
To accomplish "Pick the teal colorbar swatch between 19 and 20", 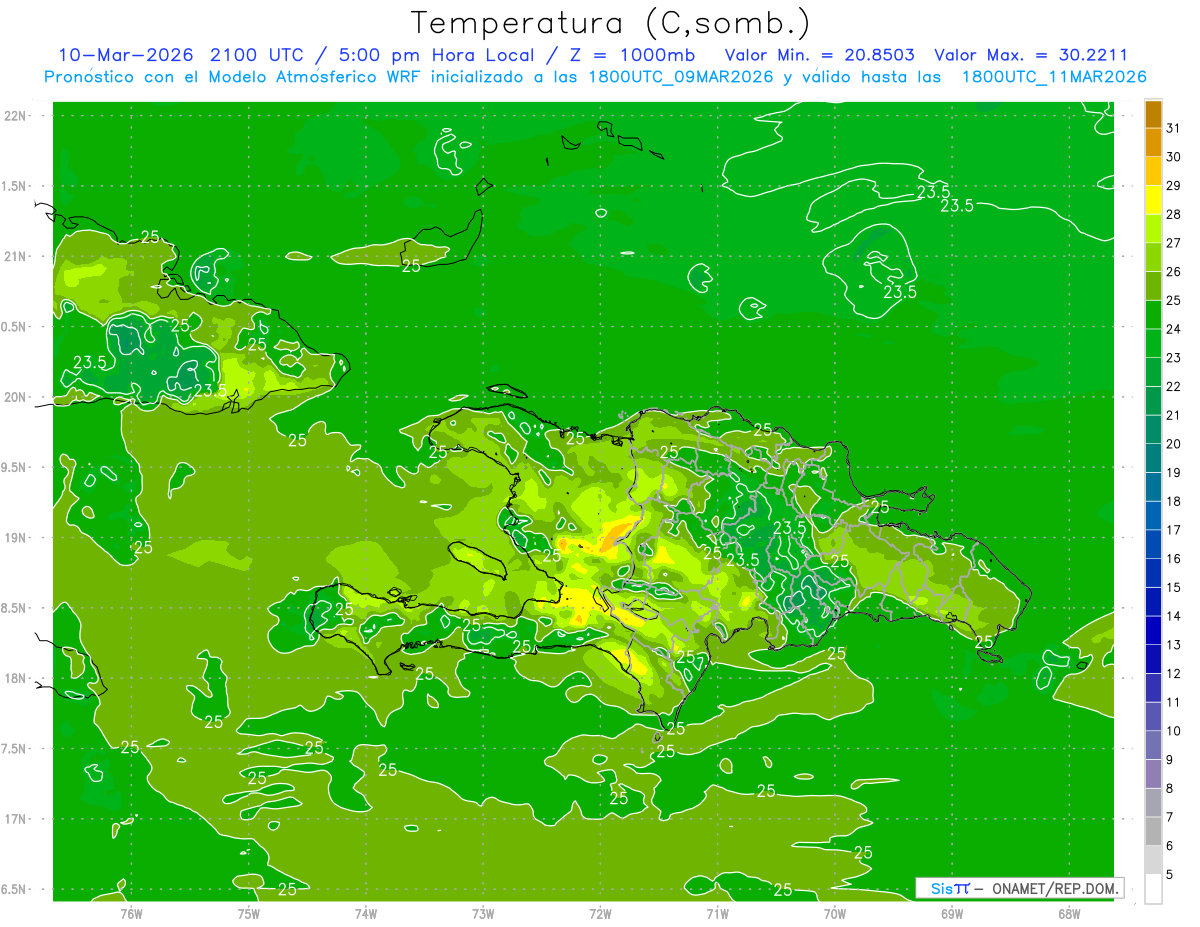I will [1153, 458].
